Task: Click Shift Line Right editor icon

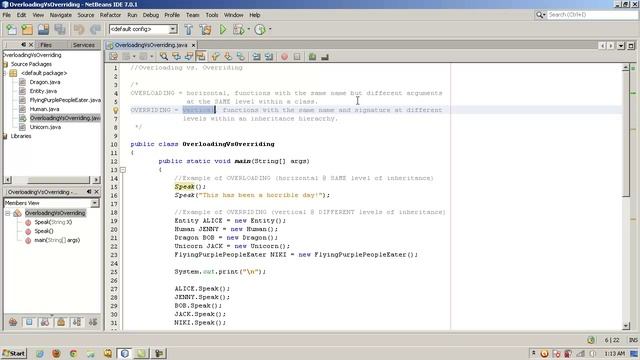Action: point(269,57)
